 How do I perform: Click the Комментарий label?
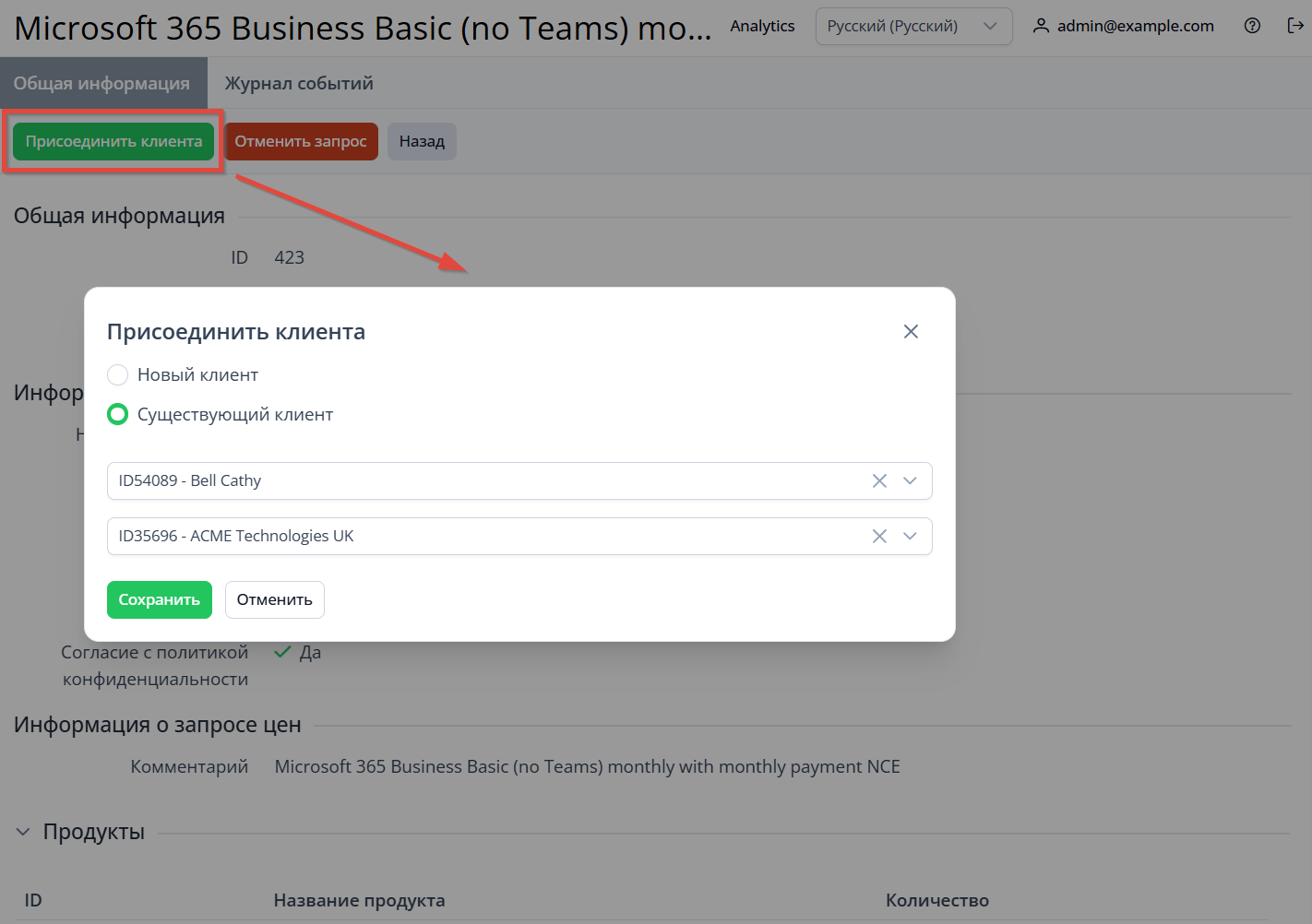(x=189, y=766)
